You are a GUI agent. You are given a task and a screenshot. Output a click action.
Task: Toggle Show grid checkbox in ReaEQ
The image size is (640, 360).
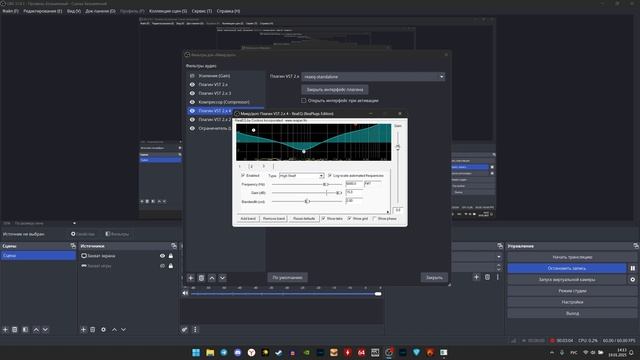tap(349, 219)
